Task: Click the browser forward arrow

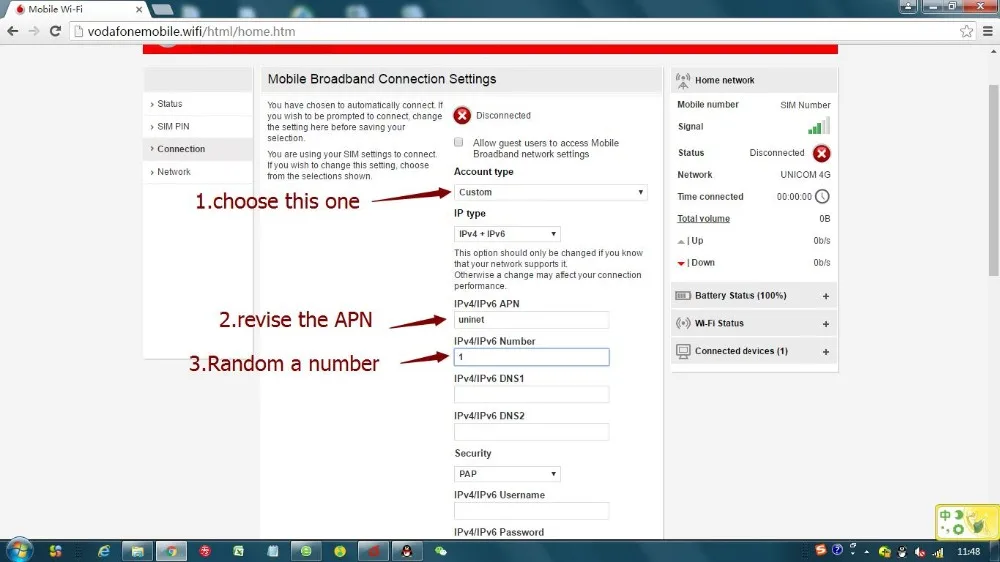Action: (34, 31)
